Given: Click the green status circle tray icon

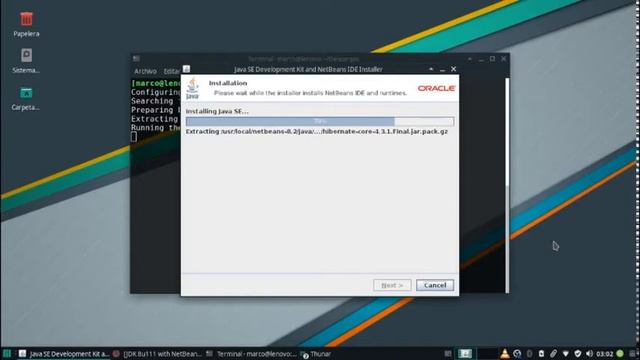Looking at the screenshot, I should (x=620, y=353).
